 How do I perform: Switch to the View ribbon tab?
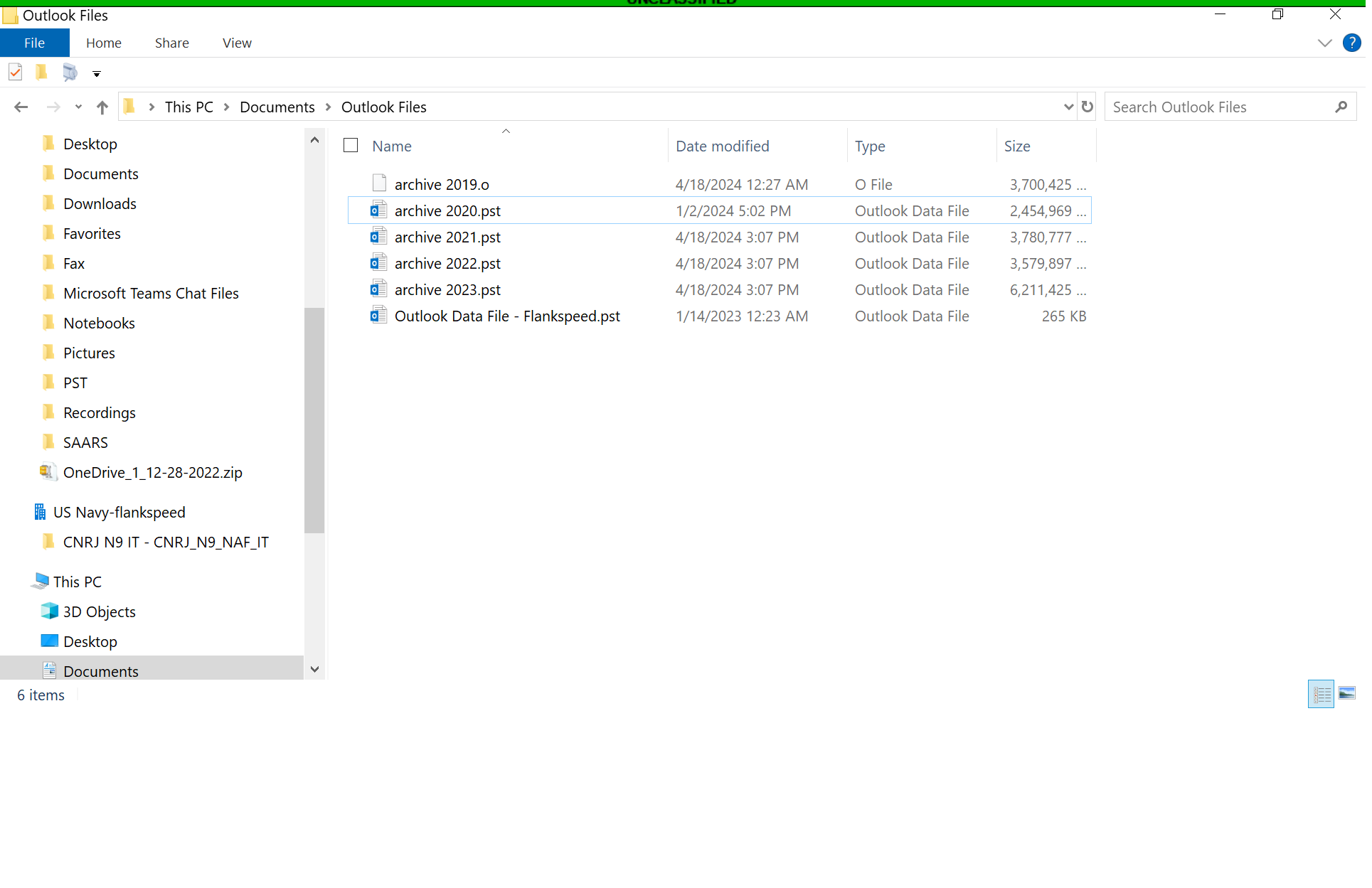point(238,43)
